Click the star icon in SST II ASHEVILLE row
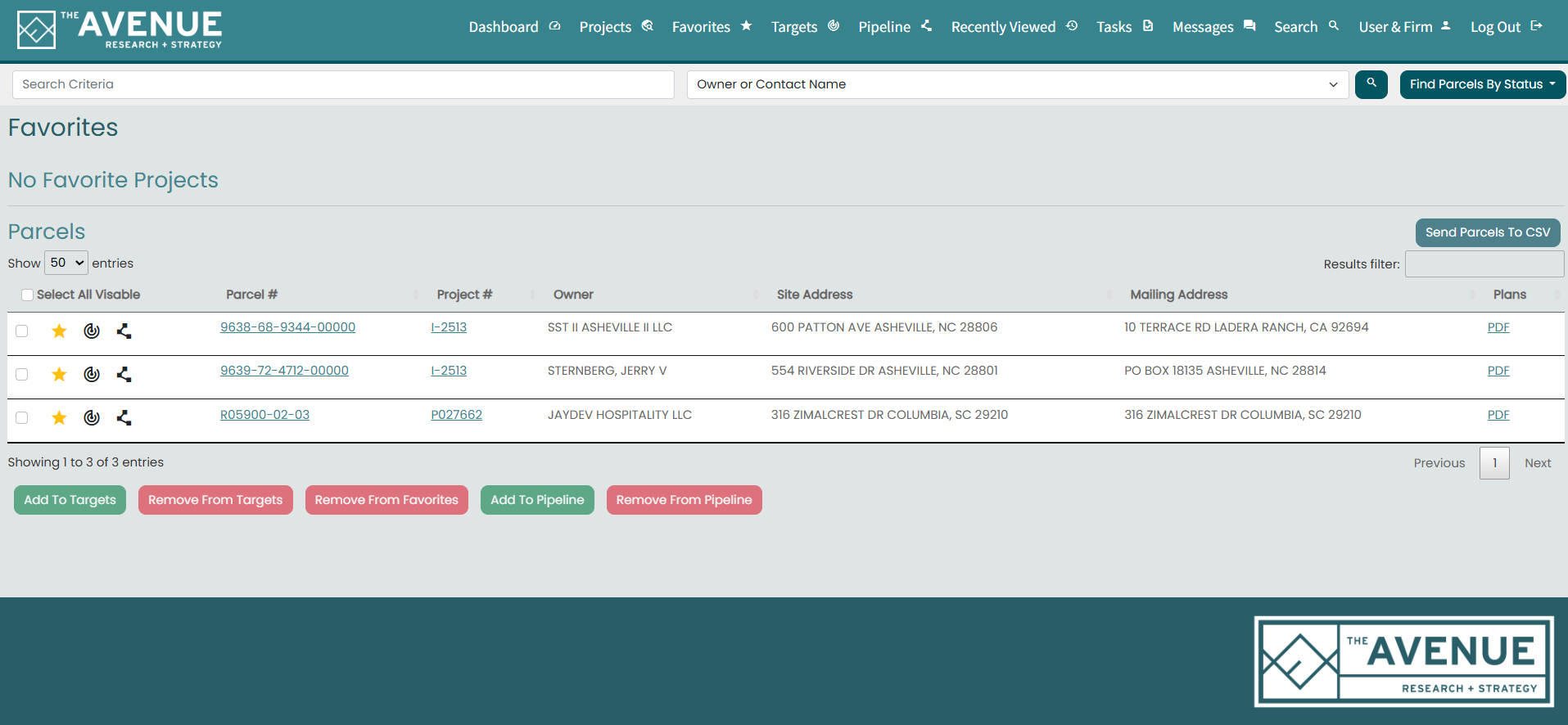The image size is (1568, 725). click(59, 331)
